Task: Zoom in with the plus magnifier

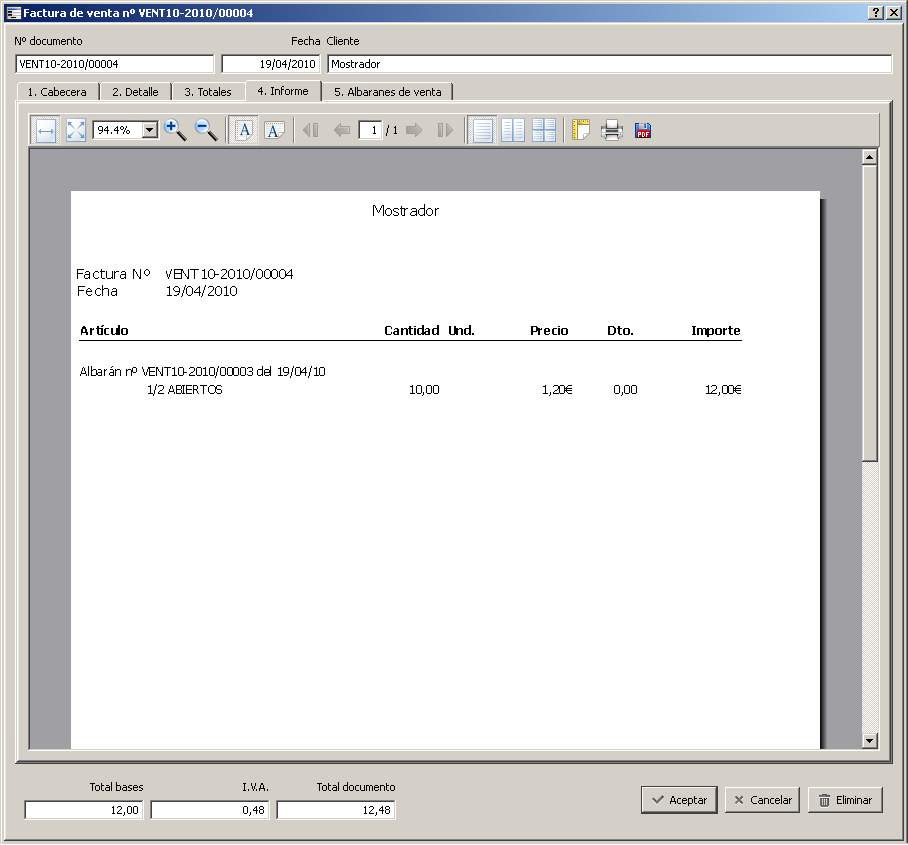Action: (x=175, y=130)
